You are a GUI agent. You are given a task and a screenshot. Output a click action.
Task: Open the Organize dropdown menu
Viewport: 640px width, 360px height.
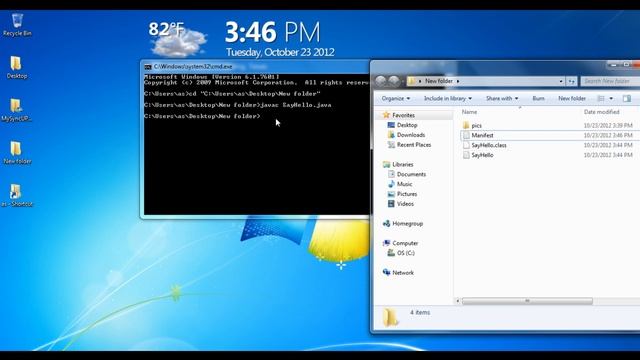point(396,98)
